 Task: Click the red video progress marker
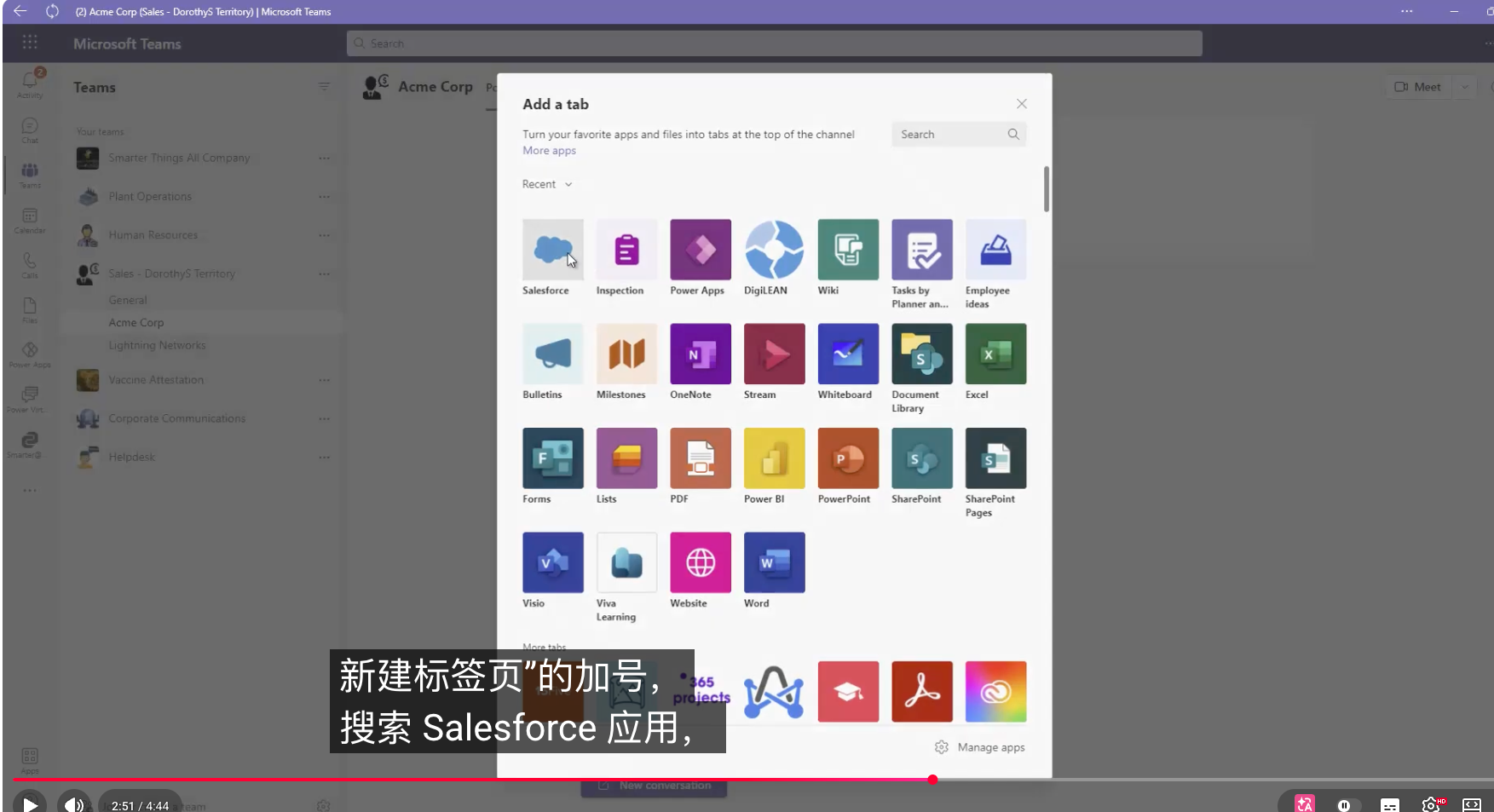[933, 780]
